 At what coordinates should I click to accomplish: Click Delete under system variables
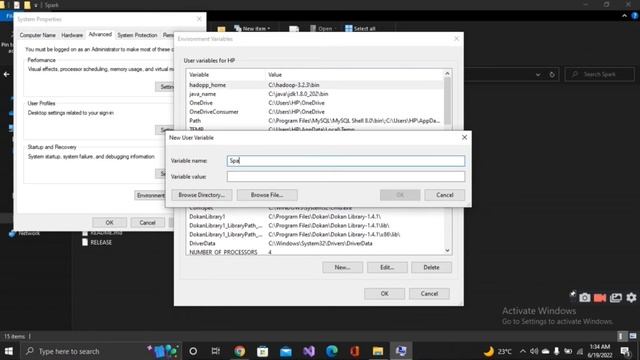click(431, 267)
